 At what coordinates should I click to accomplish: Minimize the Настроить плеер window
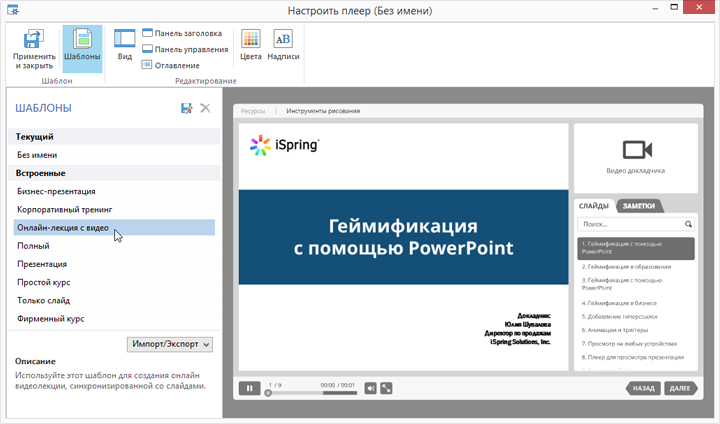(656, 8)
